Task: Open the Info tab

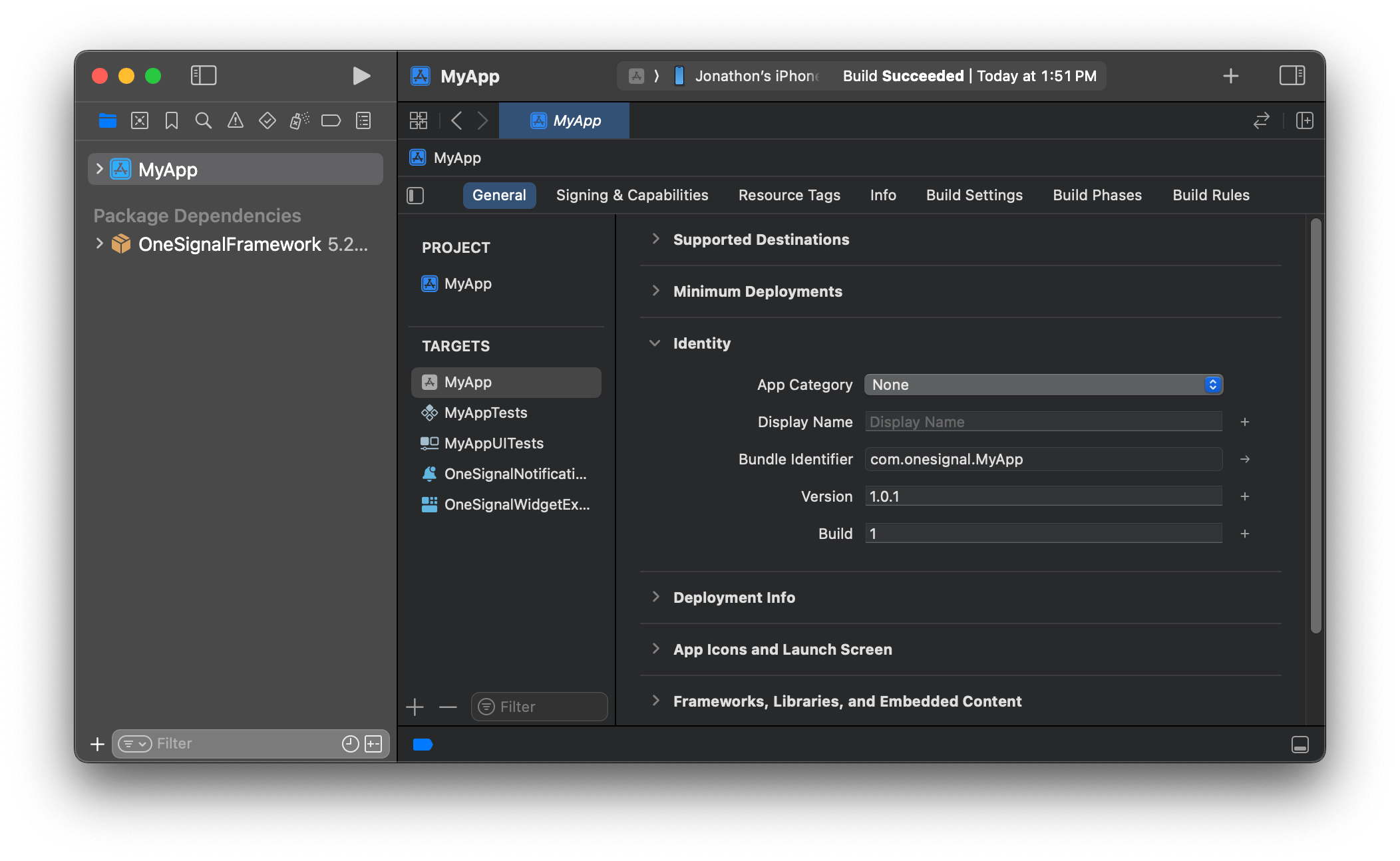Action: [883, 195]
